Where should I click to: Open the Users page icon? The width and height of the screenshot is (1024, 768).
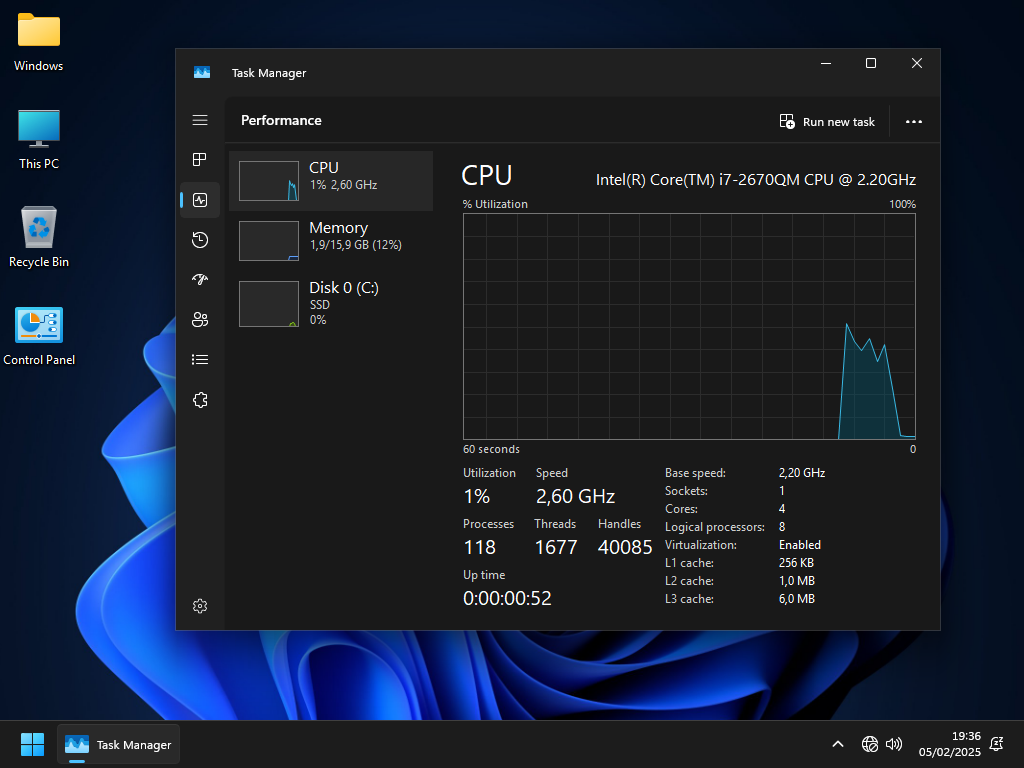(200, 319)
